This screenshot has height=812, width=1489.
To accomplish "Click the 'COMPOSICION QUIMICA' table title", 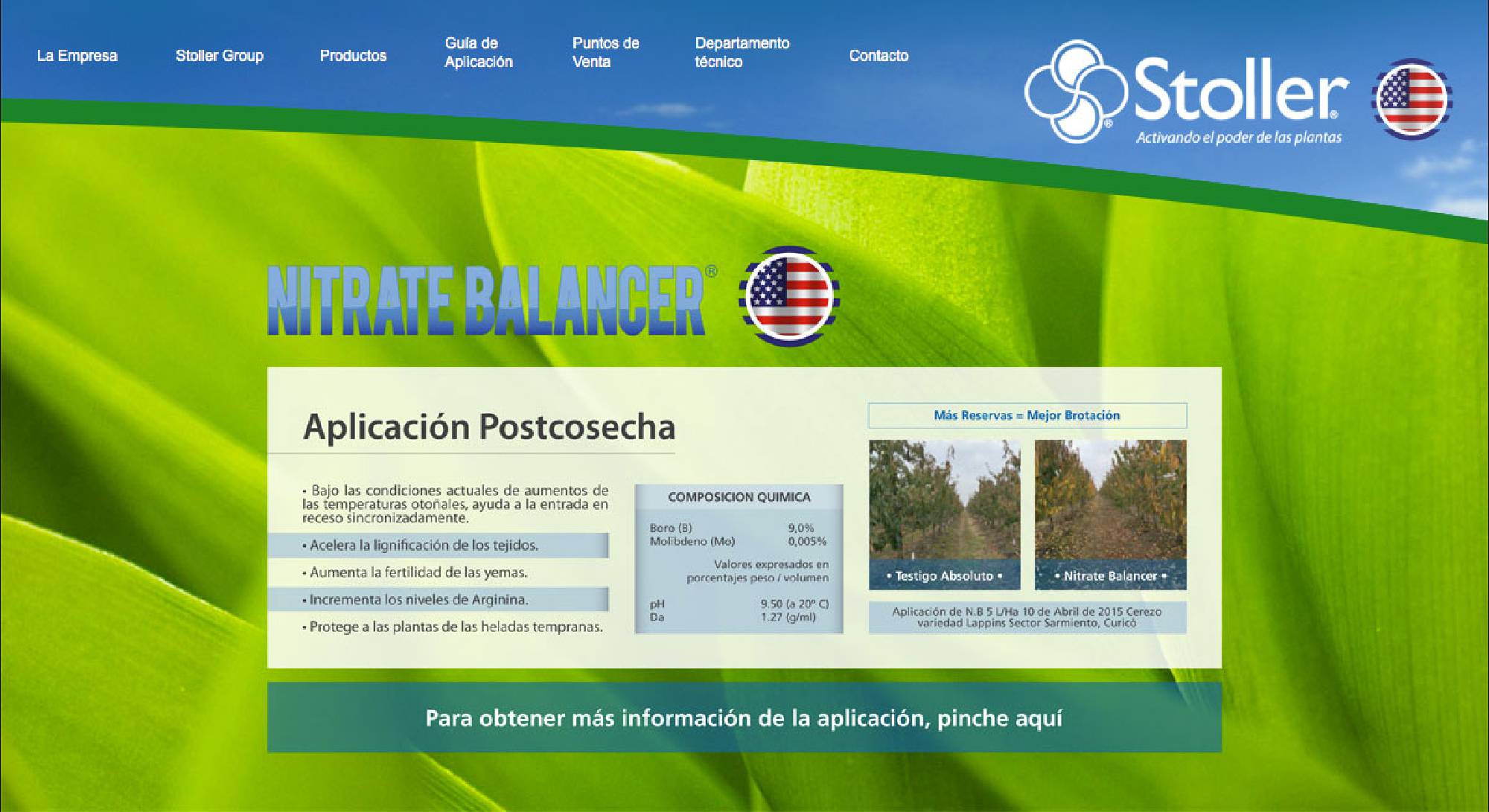I will [739, 497].
